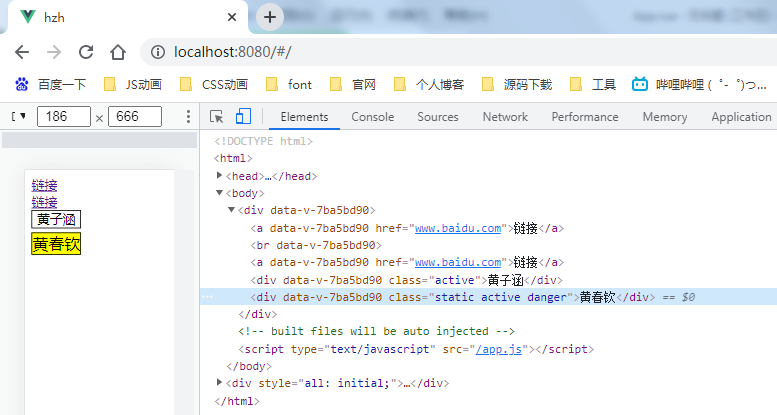Viewport: 777px width, 415px height.
Task: Click the viewport width field 186
Action: tap(64, 117)
